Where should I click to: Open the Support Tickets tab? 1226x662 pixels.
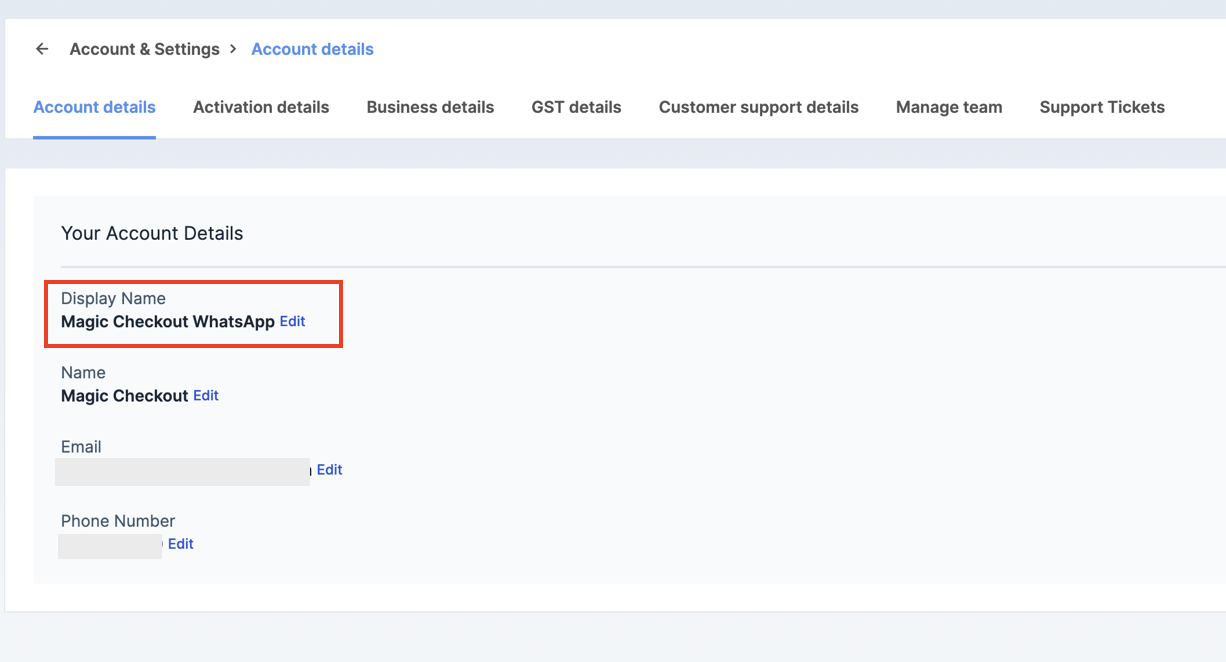click(1102, 107)
